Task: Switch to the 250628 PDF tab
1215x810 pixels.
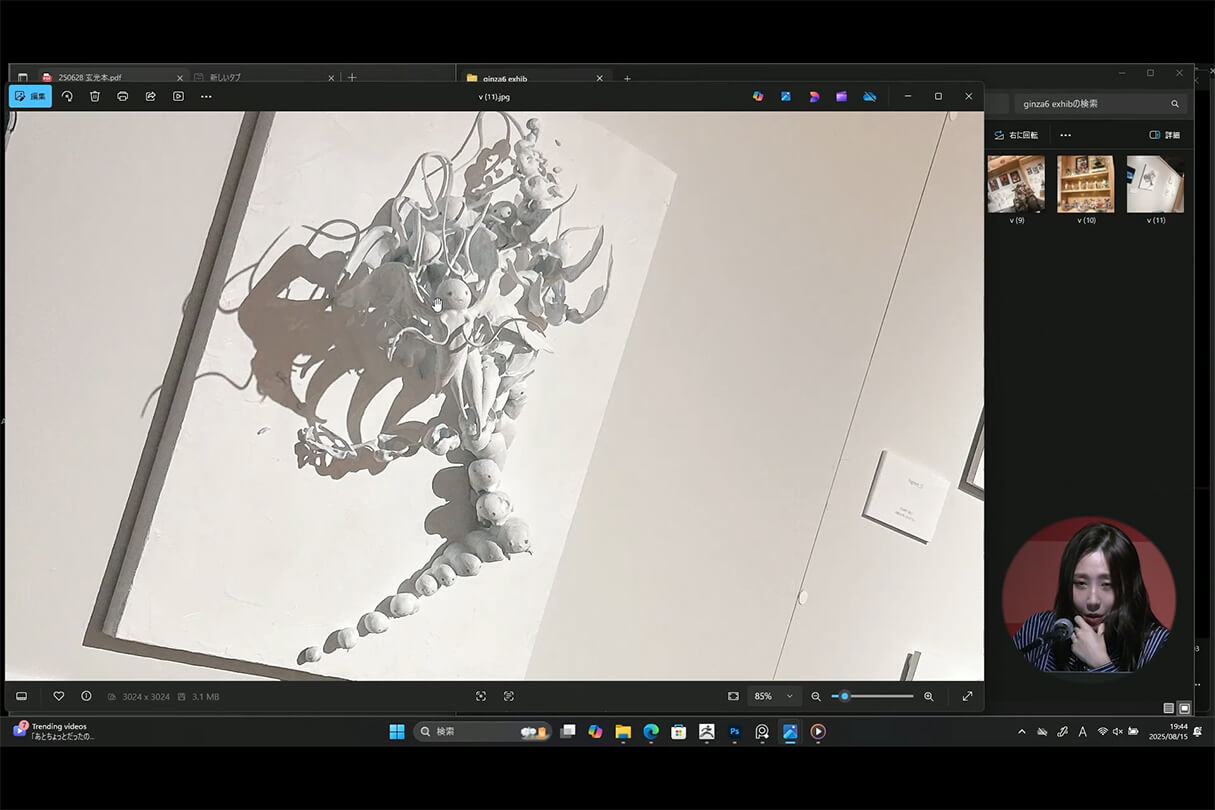Action: point(90,77)
